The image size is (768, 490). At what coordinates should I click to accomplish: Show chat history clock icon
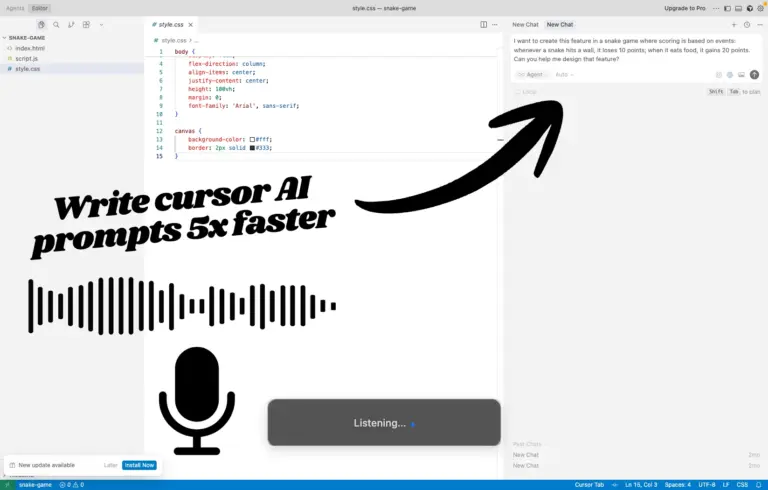[x=747, y=24]
